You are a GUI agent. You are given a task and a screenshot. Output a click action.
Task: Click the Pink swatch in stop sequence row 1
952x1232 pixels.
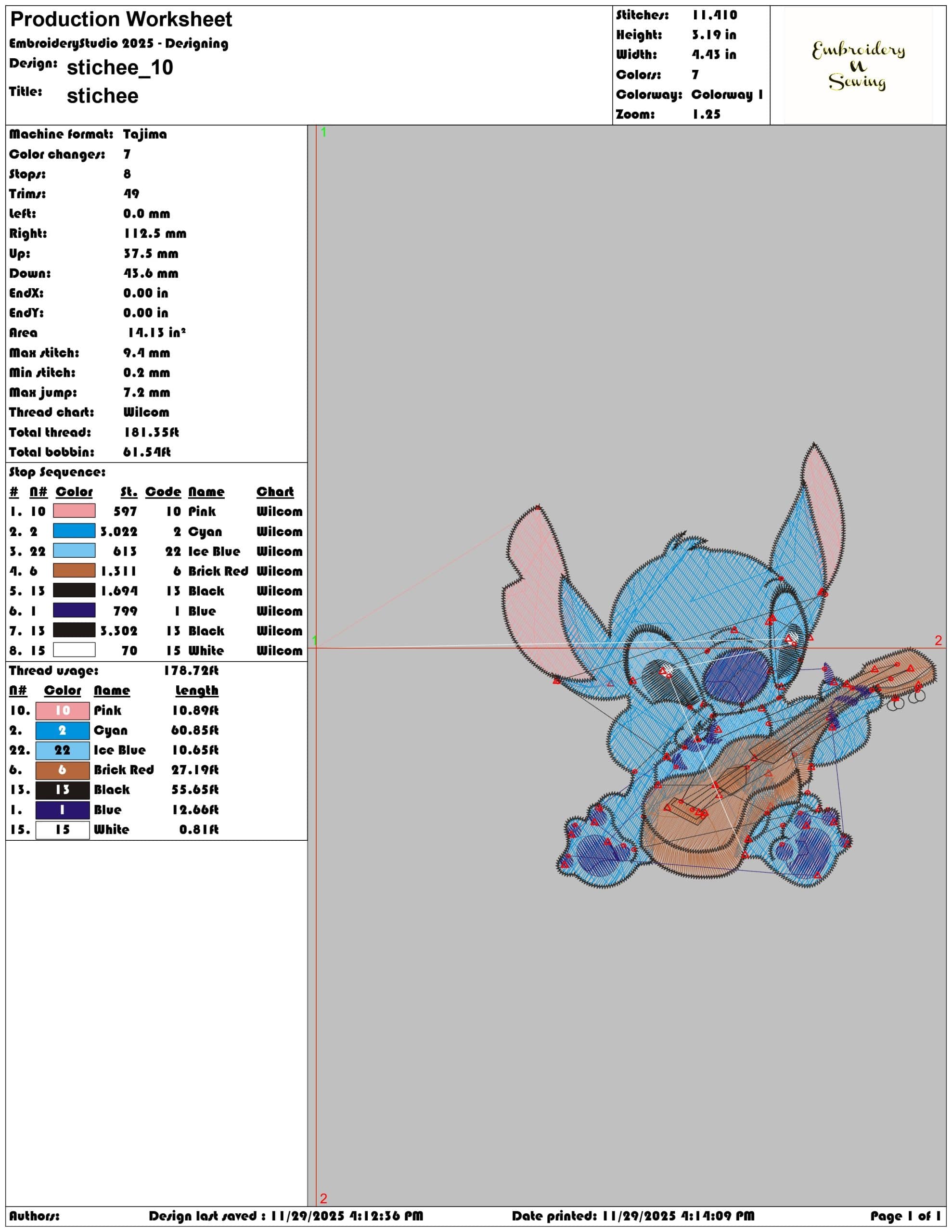coord(74,511)
